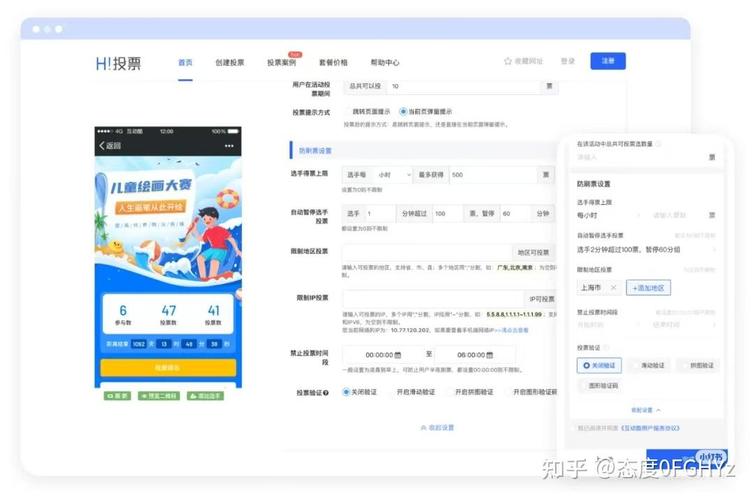Click the middle green button below phone
This screenshot has height=500, width=755.
click(159, 396)
